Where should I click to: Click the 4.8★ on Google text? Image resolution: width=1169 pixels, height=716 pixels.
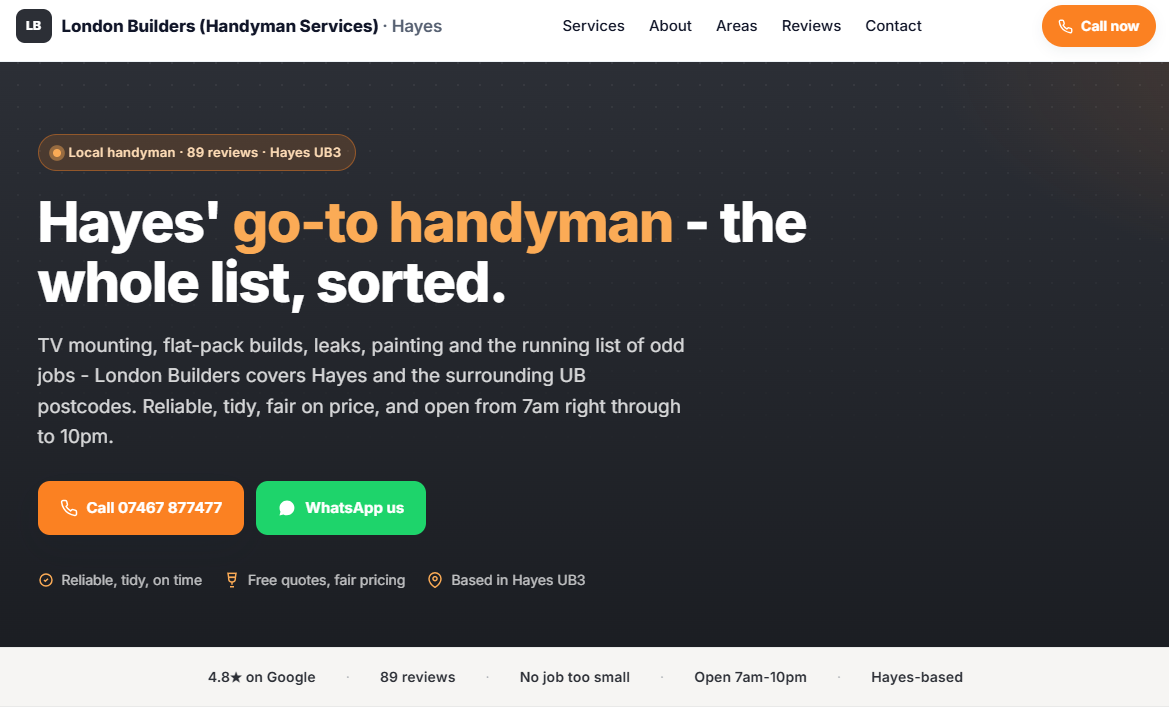tap(262, 677)
